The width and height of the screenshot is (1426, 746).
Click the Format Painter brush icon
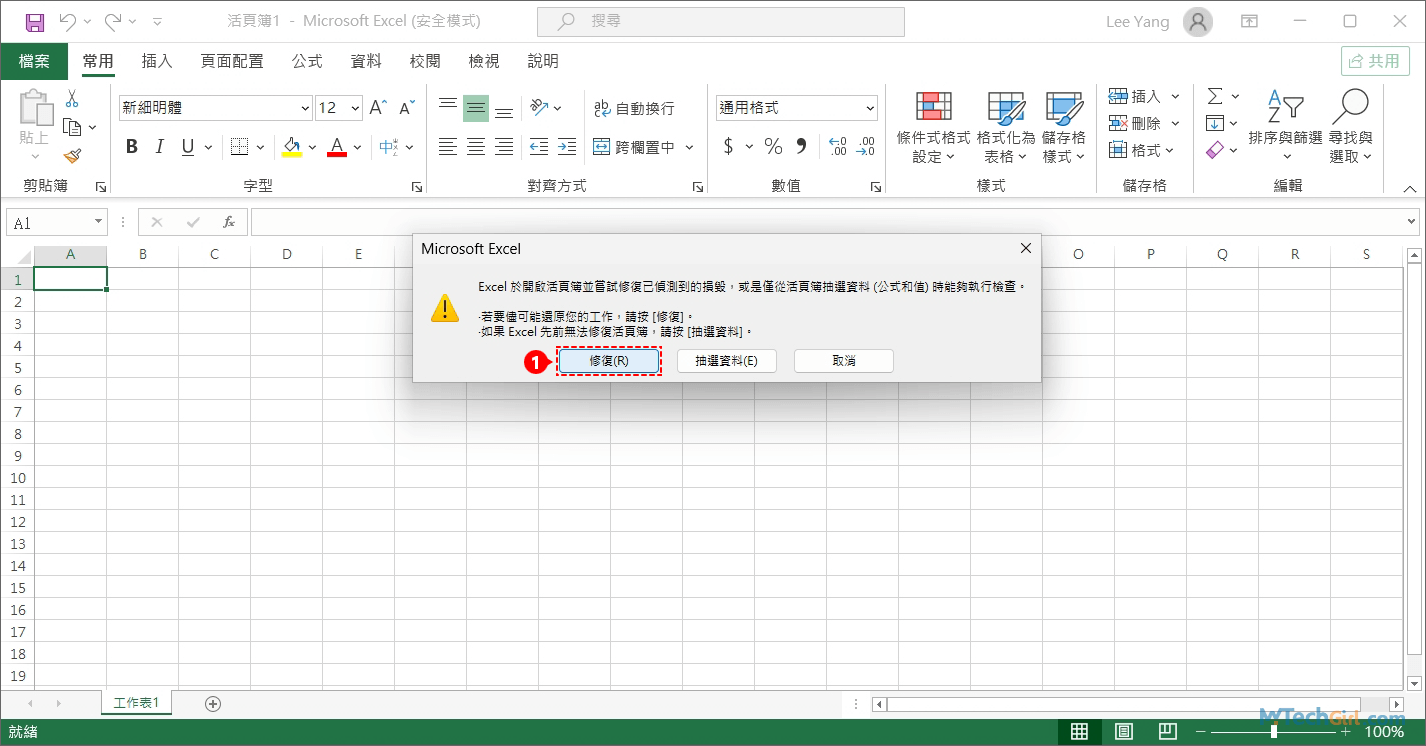point(72,155)
